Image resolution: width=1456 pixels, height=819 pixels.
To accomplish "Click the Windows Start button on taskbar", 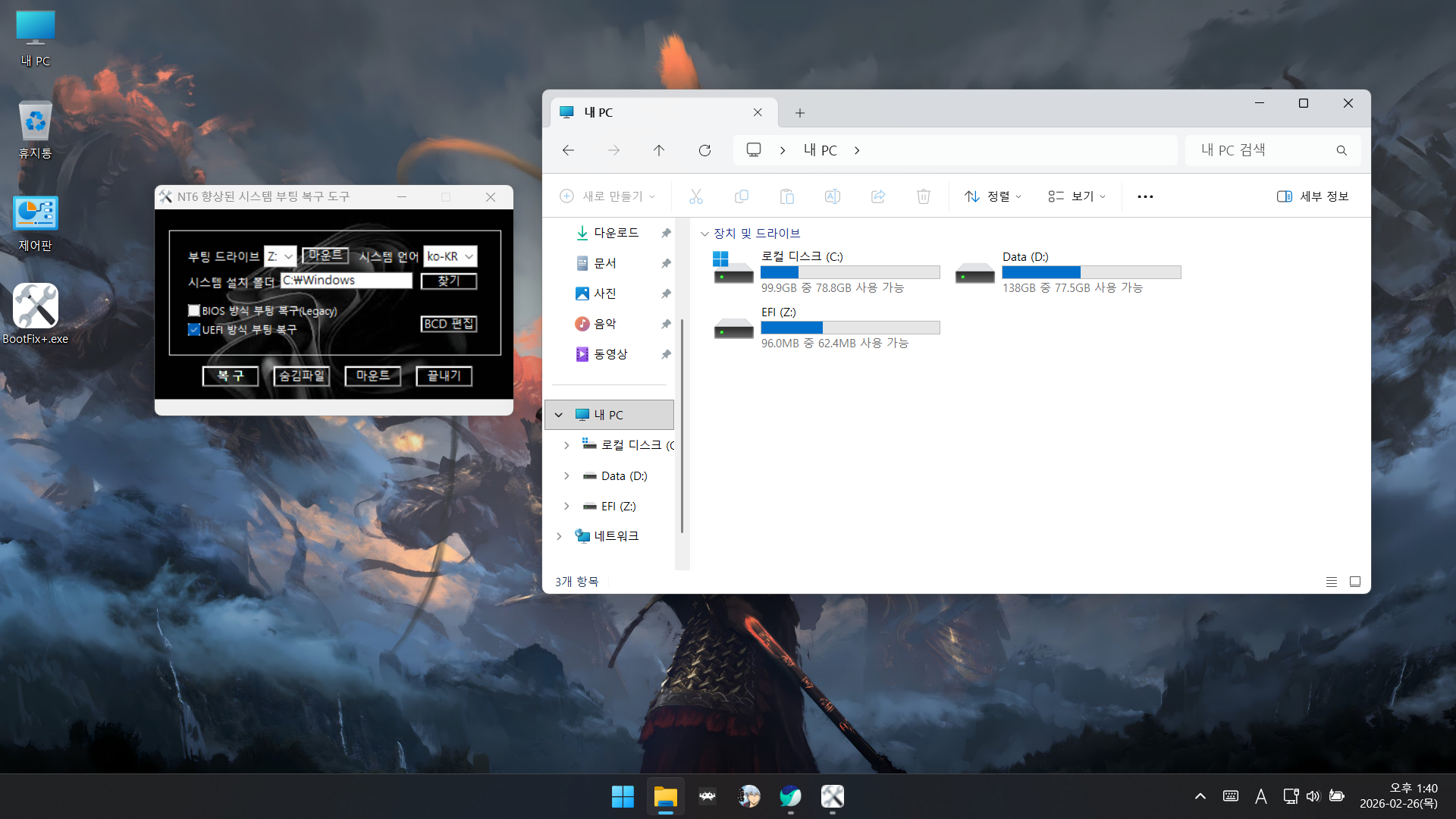I will point(623,796).
